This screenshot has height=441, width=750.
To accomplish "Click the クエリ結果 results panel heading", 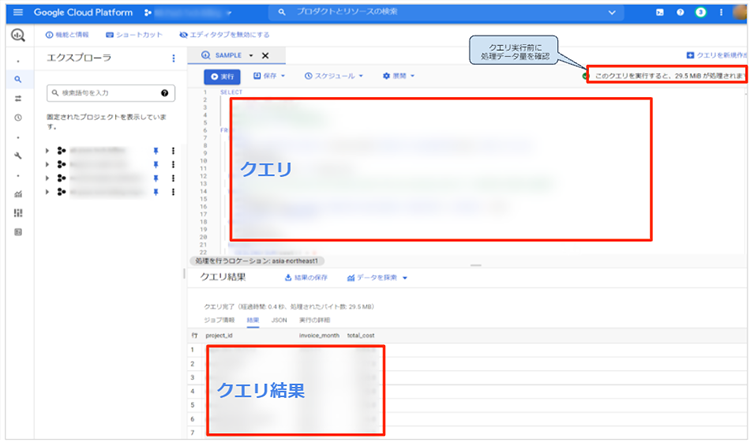I will click(223, 277).
